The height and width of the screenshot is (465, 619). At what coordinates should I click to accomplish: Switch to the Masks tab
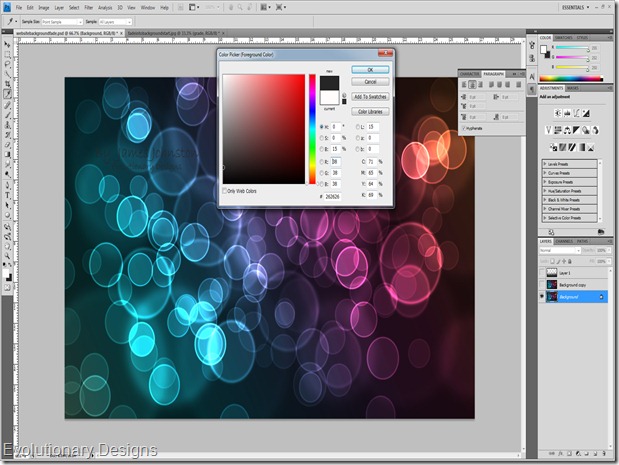pyautogui.click(x=572, y=88)
